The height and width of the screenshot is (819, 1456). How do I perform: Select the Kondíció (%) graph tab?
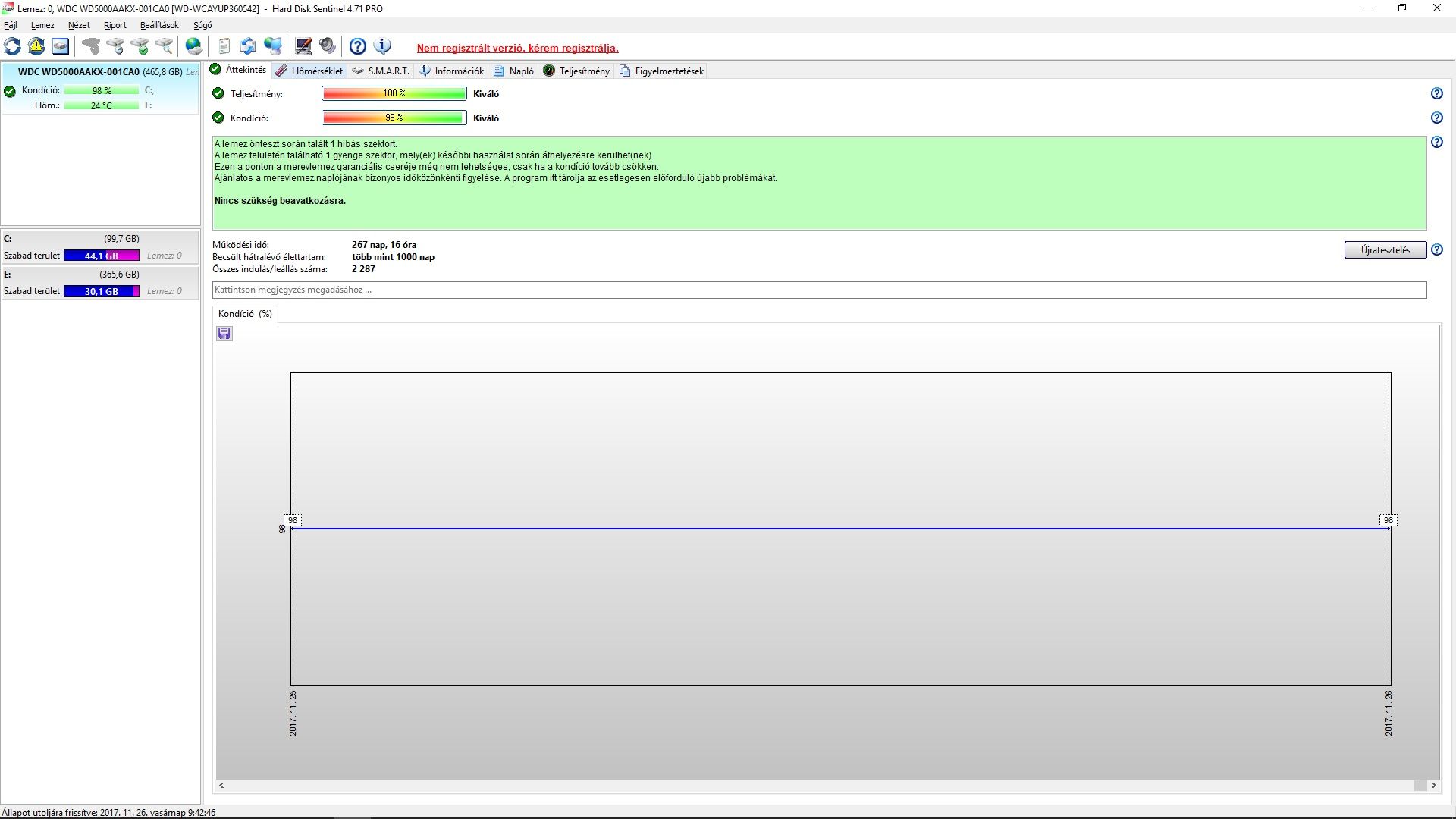point(245,314)
